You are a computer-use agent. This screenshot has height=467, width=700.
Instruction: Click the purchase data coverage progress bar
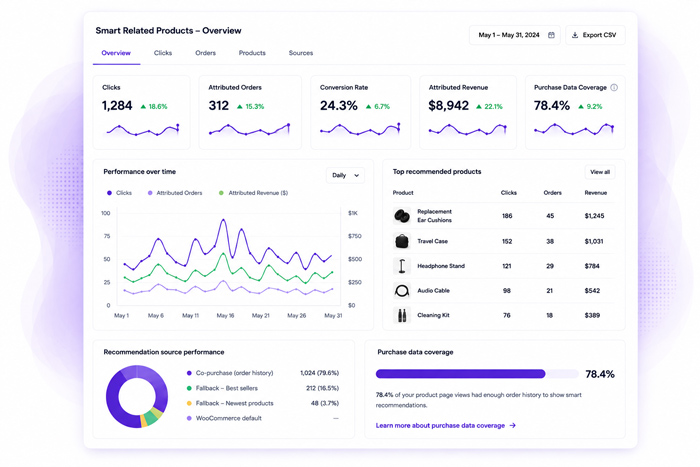(477, 374)
